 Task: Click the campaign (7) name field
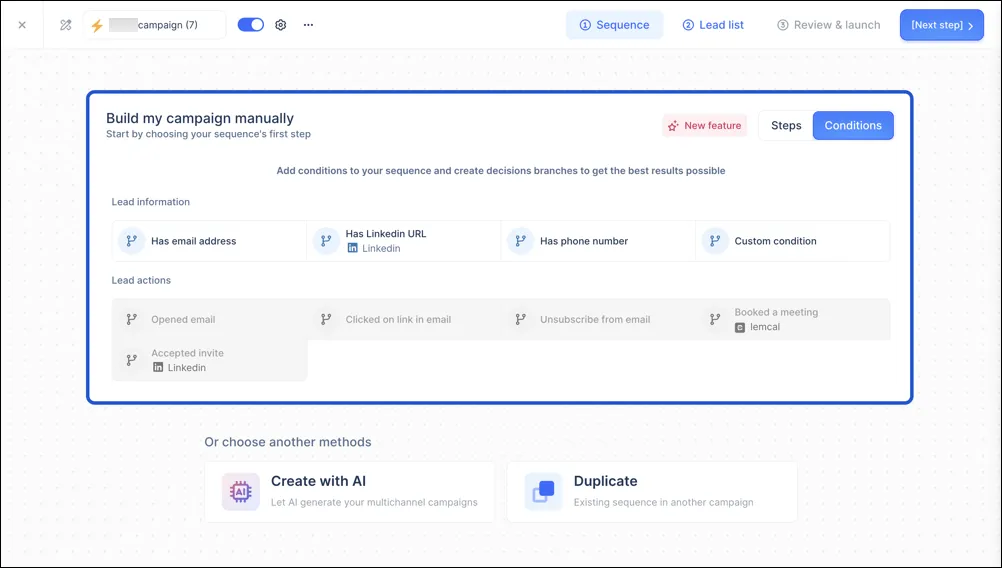pos(154,25)
